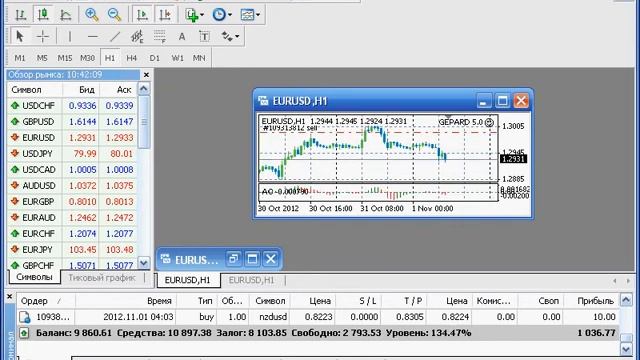This screenshot has height=360, width=640.
Task: Switch to the Символы tab
Action: (x=34, y=277)
